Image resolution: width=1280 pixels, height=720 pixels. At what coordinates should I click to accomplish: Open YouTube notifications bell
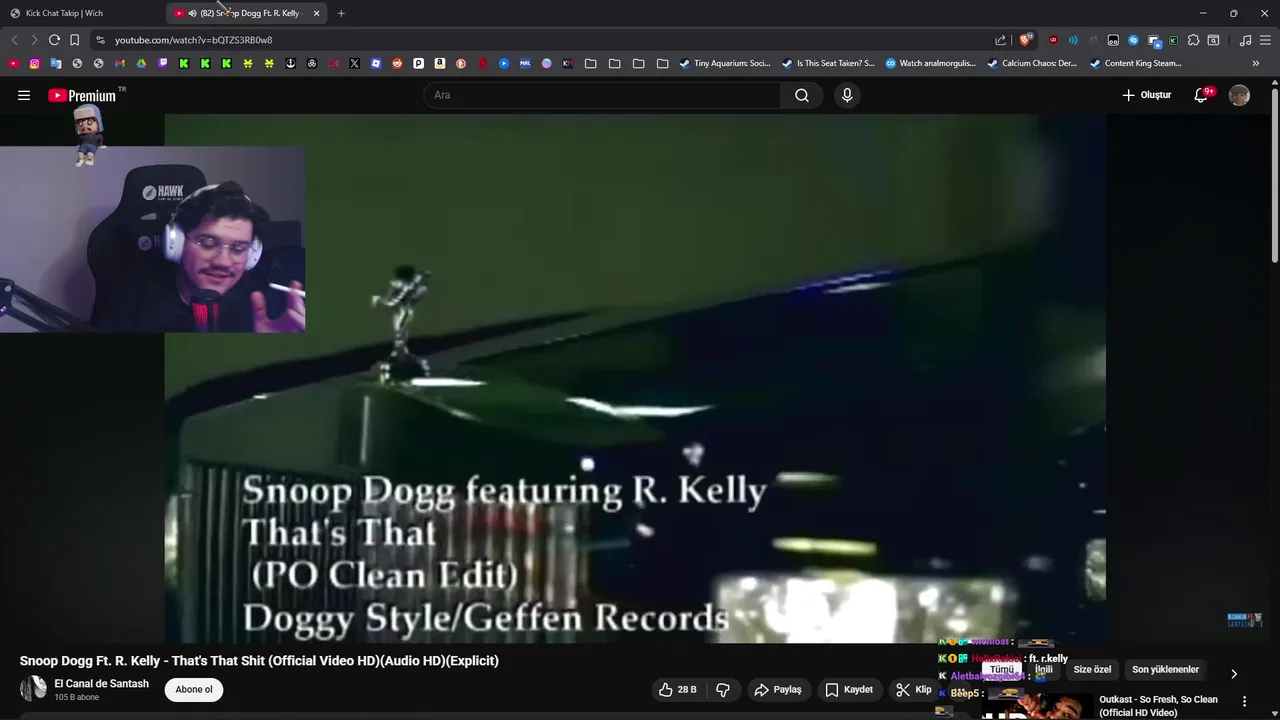coord(1202,95)
